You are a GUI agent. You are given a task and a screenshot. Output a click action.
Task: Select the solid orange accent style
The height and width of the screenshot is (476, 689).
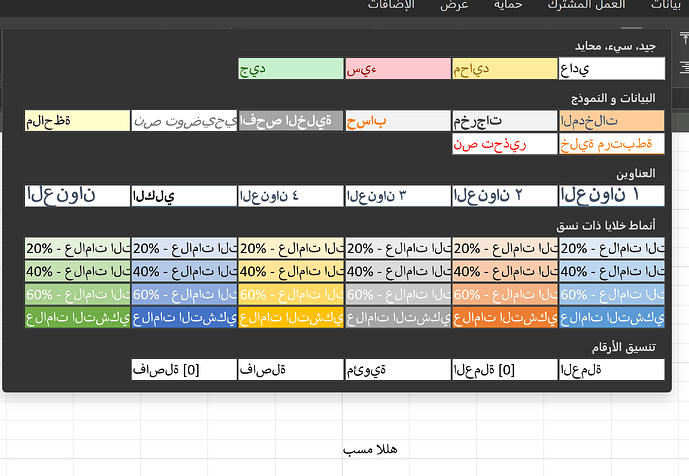coord(504,318)
